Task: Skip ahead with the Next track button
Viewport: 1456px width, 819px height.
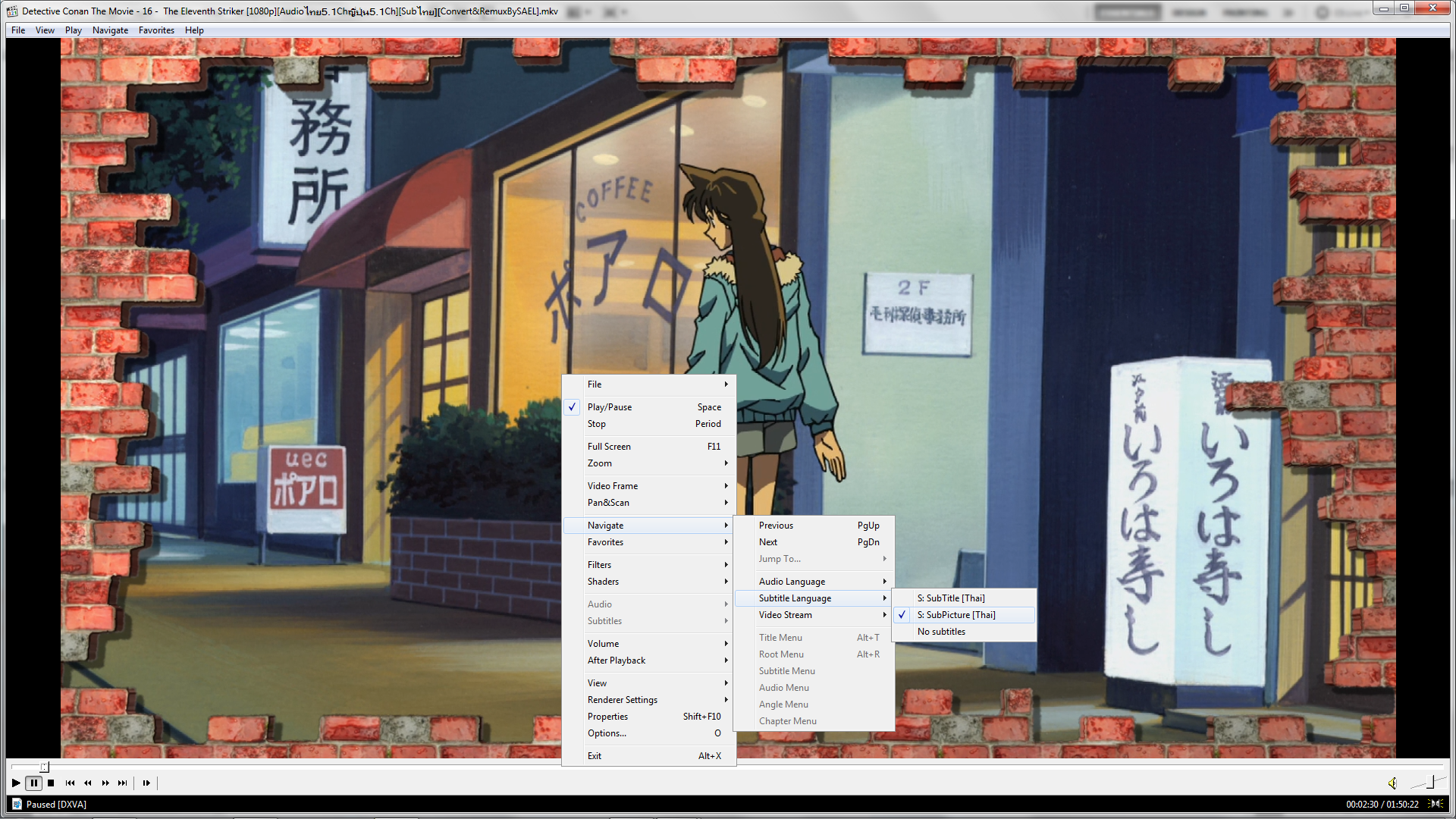Action: (x=123, y=783)
